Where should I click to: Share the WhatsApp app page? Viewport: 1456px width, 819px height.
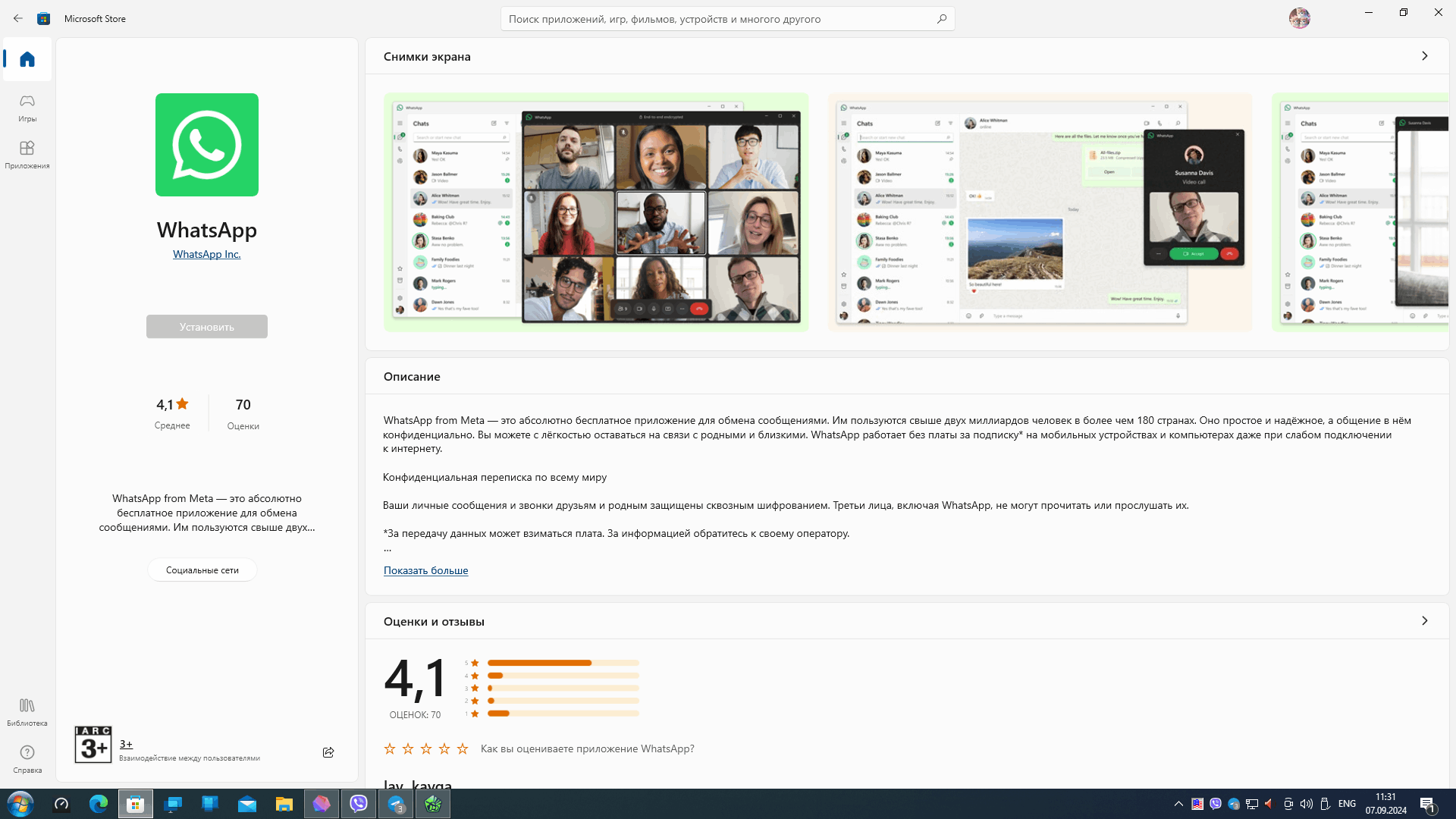[328, 752]
